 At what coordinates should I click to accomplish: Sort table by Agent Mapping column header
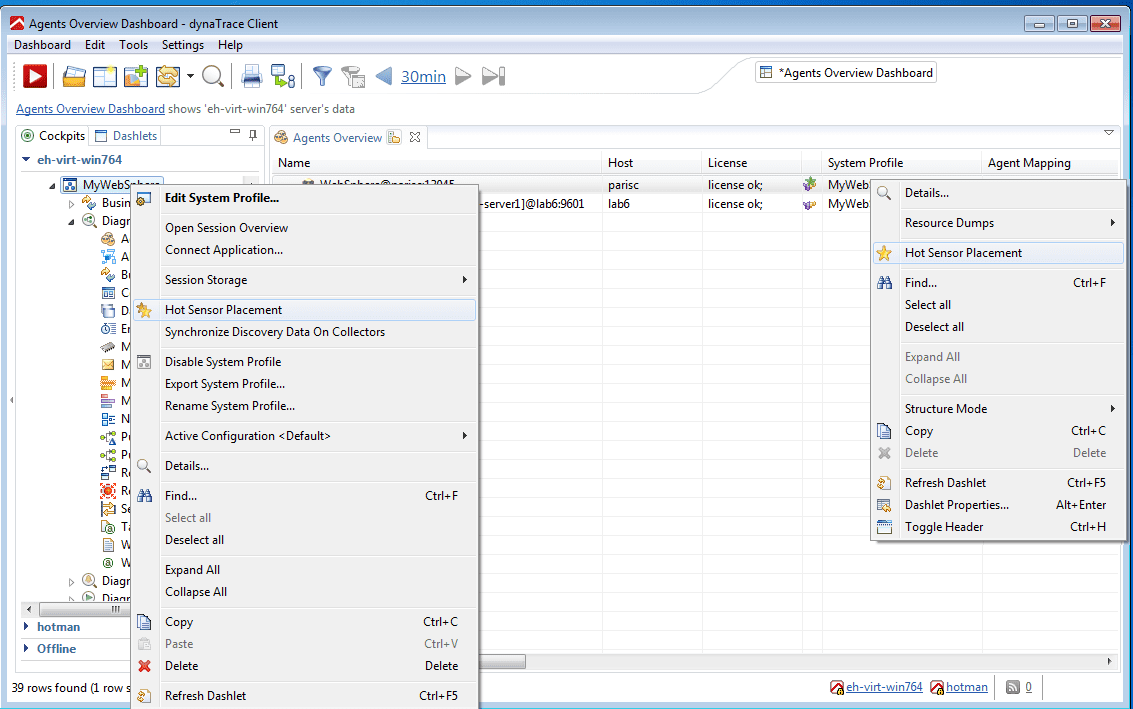(x=1050, y=163)
